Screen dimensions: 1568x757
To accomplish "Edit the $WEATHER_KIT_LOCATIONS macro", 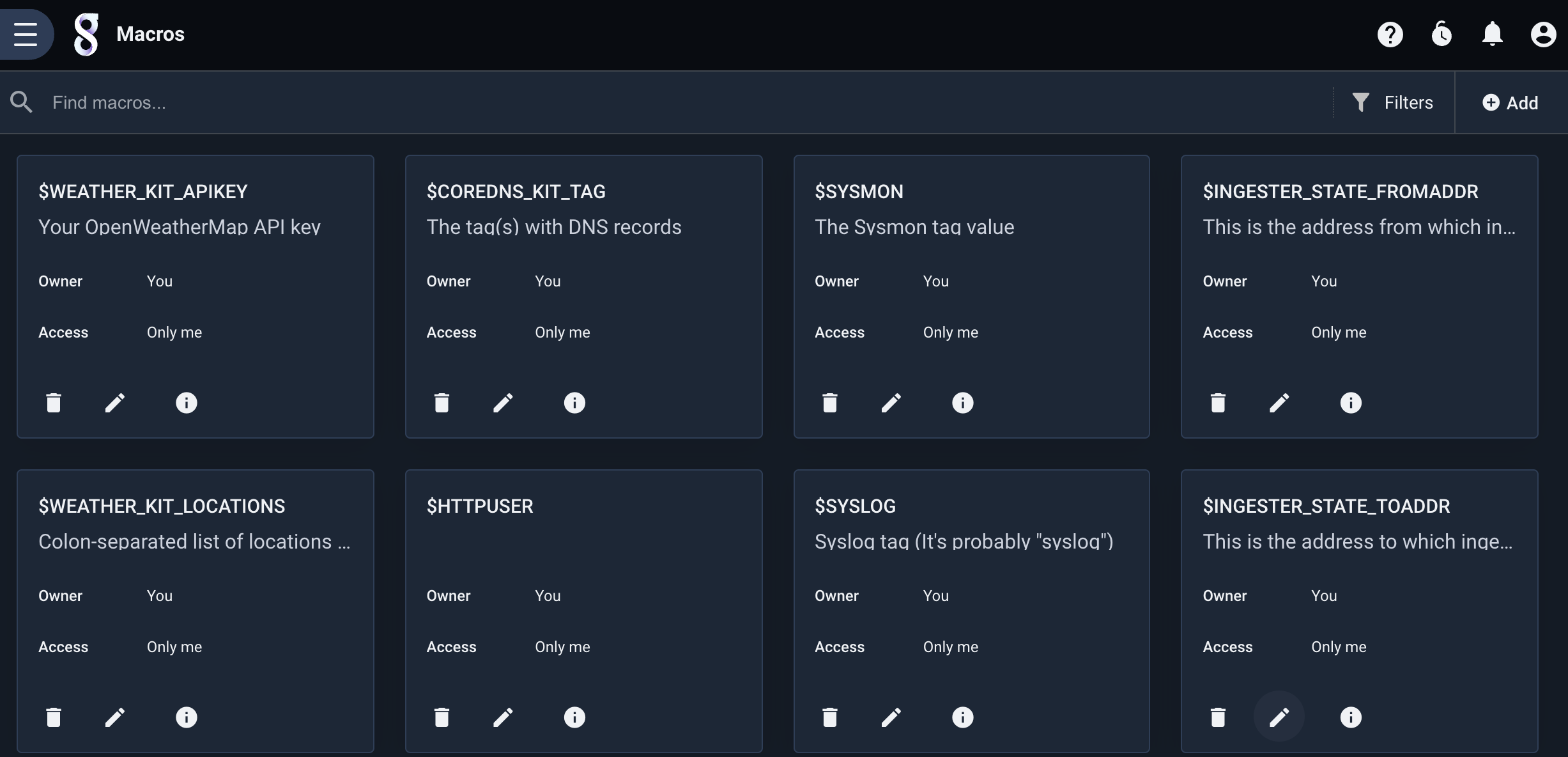I will point(115,717).
